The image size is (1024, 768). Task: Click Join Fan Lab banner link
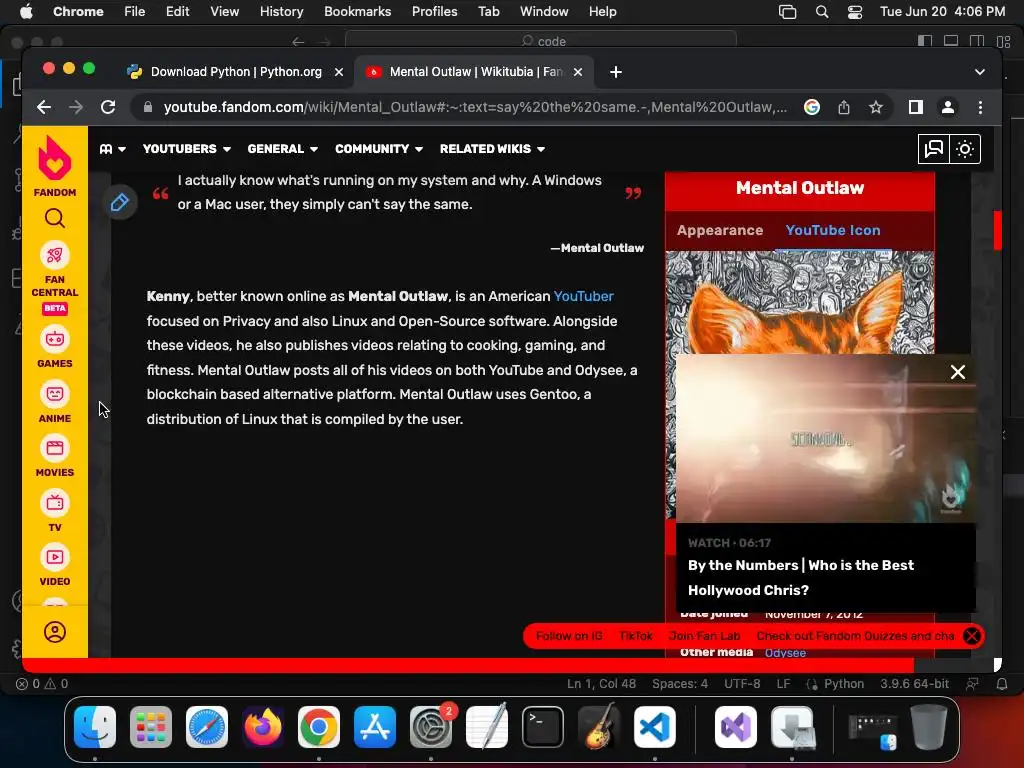tap(704, 635)
